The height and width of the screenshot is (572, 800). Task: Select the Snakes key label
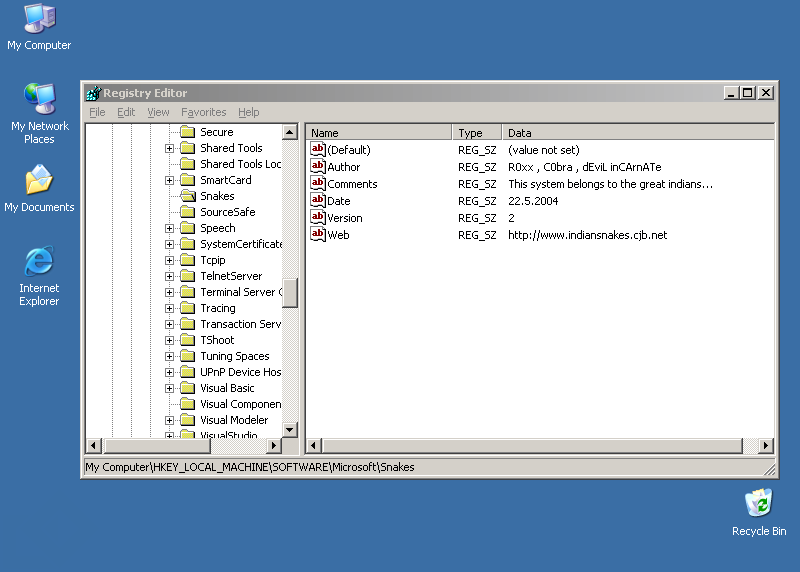(x=217, y=196)
